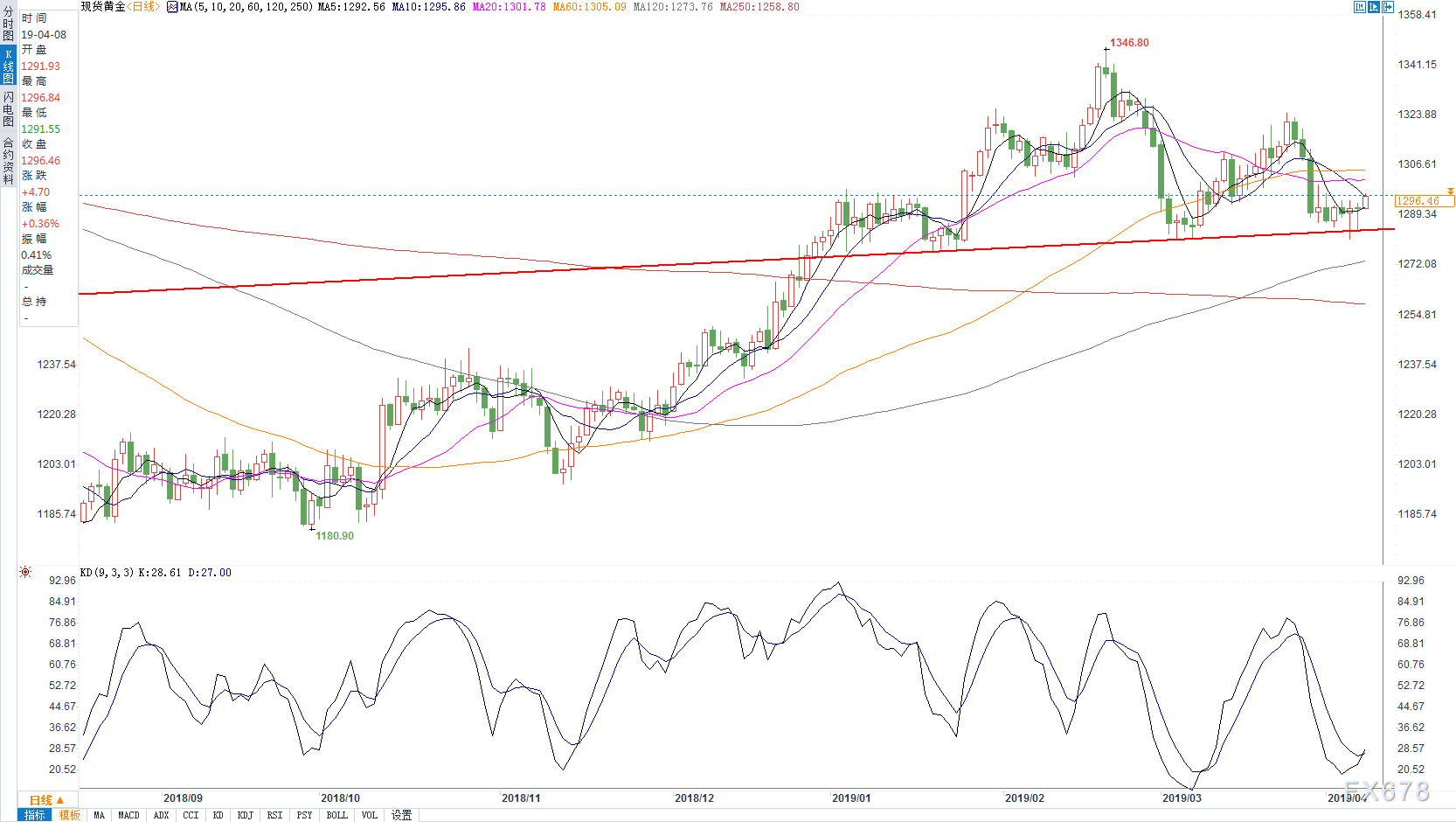Click the middle blue icon above the price axis
The height and width of the screenshot is (822, 1456).
(x=1374, y=7)
